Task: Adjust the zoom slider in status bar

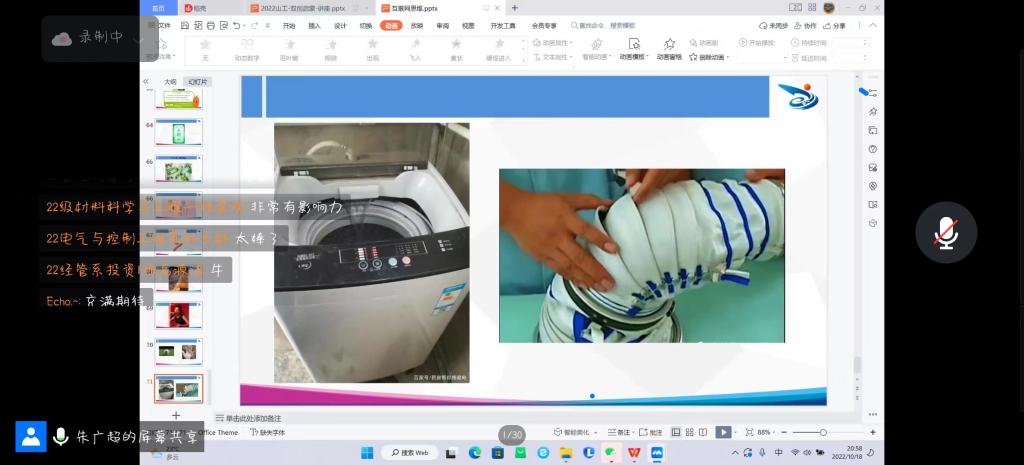Action: pos(823,432)
